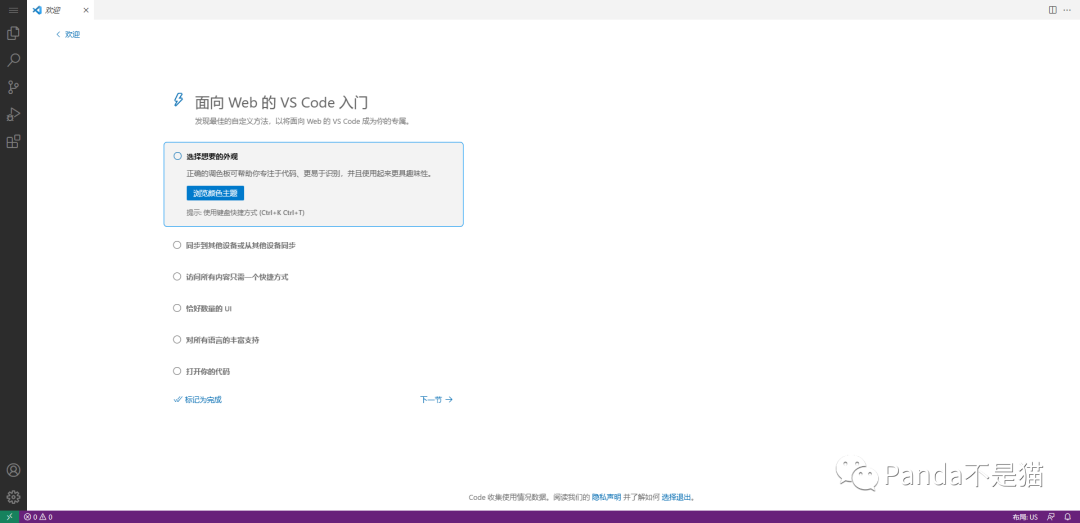Toggle the 对所有语言的丰富支持 step circle

coord(177,340)
